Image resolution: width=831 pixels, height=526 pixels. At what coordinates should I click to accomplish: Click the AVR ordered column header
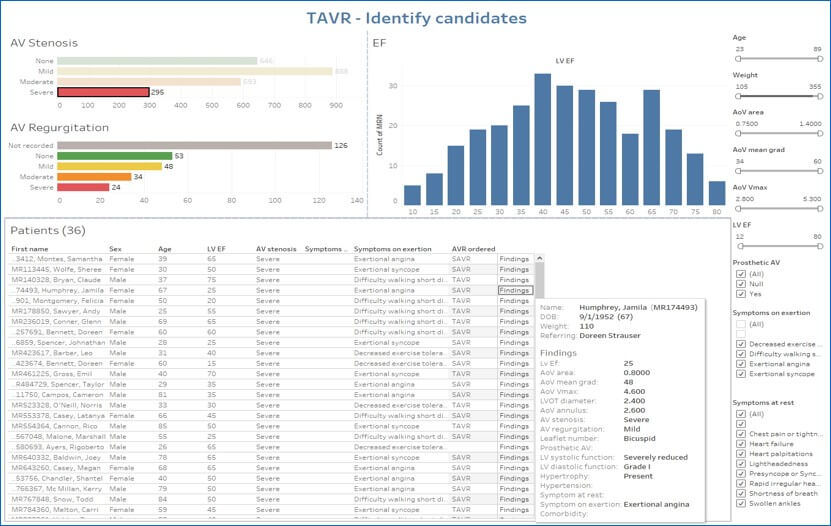(x=473, y=249)
